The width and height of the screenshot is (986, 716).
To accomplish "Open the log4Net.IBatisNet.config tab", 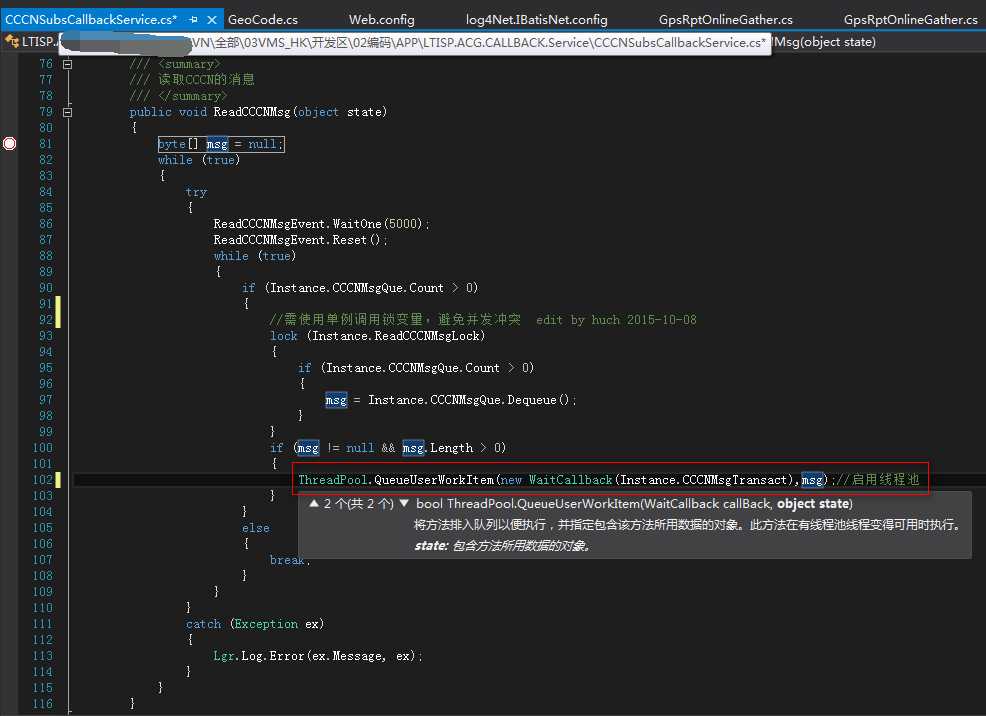I will [x=536, y=19].
